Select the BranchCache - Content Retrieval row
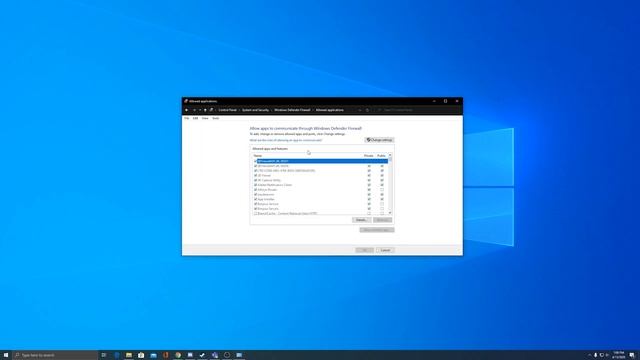The width and height of the screenshot is (640, 360). (320, 213)
